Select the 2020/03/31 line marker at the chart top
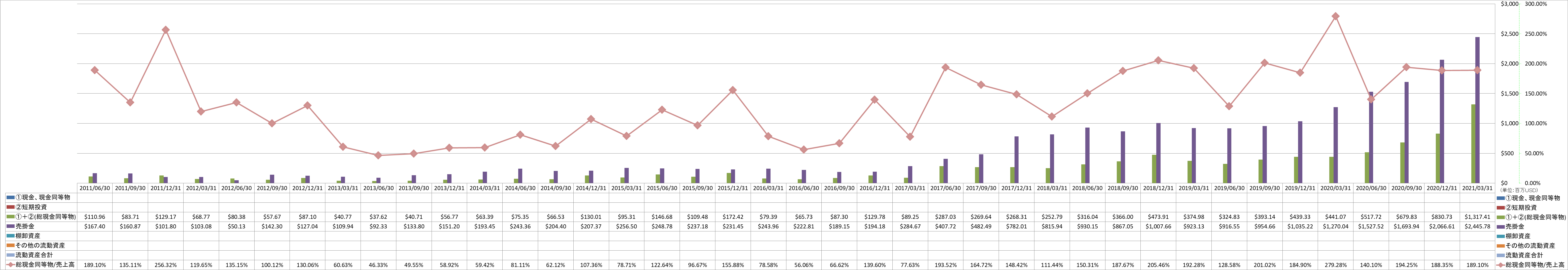 coord(1336,16)
